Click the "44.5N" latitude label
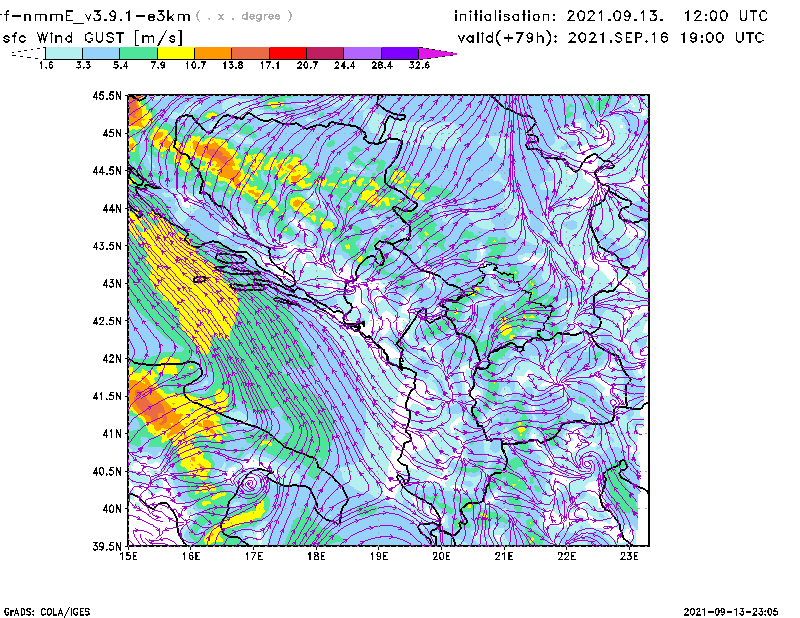Image resolution: width=800 pixels, height=618 pixels. pos(107,170)
